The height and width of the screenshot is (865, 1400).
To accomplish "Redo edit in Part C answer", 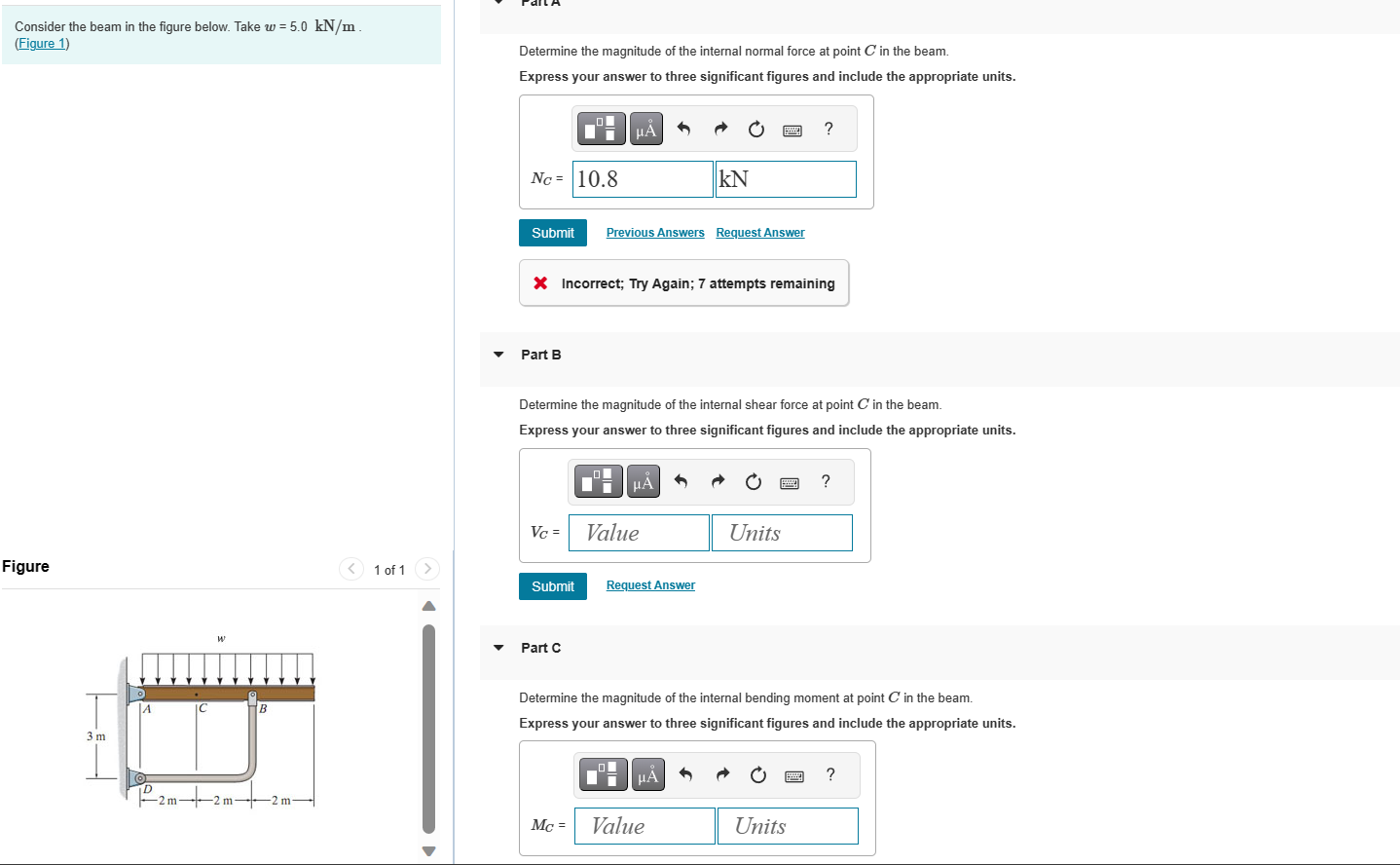I will [722, 774].
